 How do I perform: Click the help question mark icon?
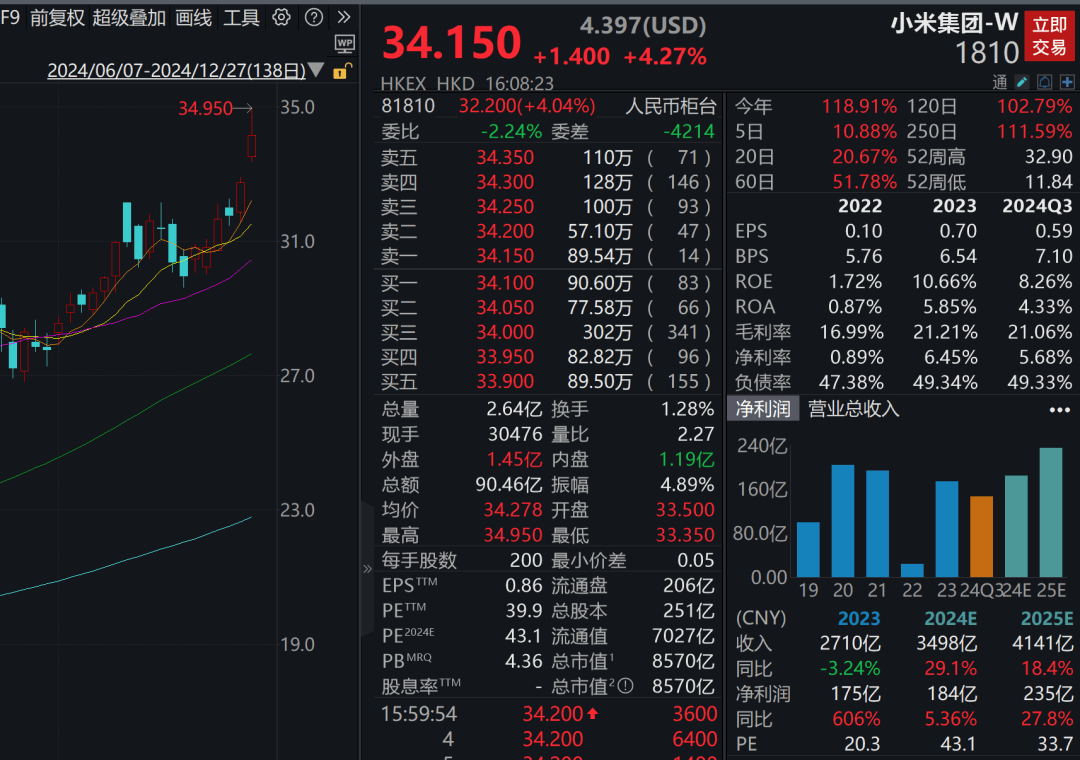click(x=313, y=17)
